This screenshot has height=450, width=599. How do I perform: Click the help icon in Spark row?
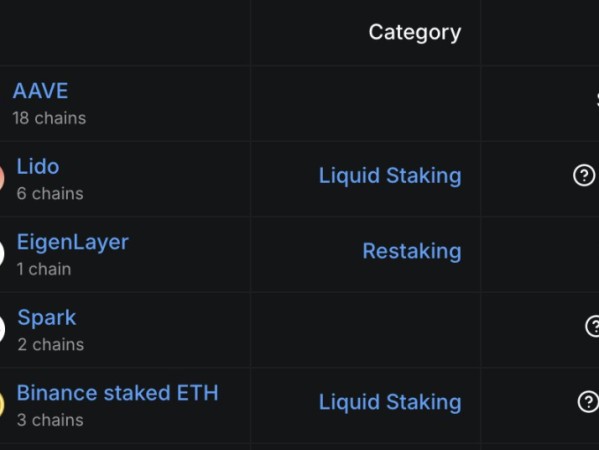pyautogui.click(x=593, y=326)
